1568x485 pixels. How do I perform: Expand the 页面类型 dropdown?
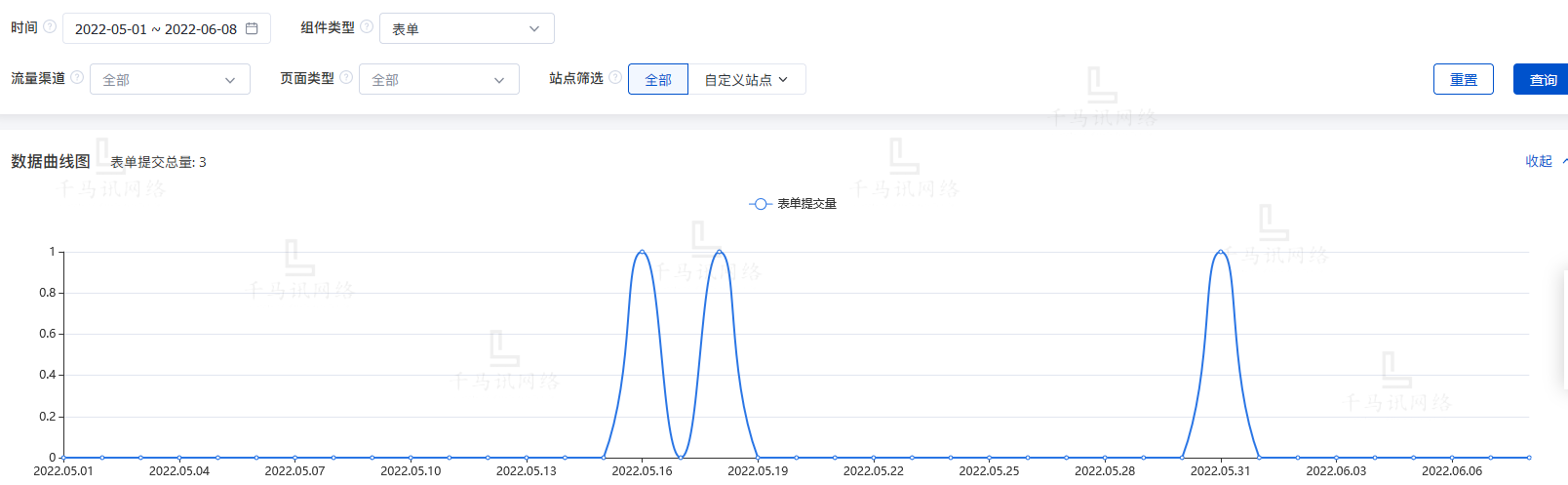[439, 79]
